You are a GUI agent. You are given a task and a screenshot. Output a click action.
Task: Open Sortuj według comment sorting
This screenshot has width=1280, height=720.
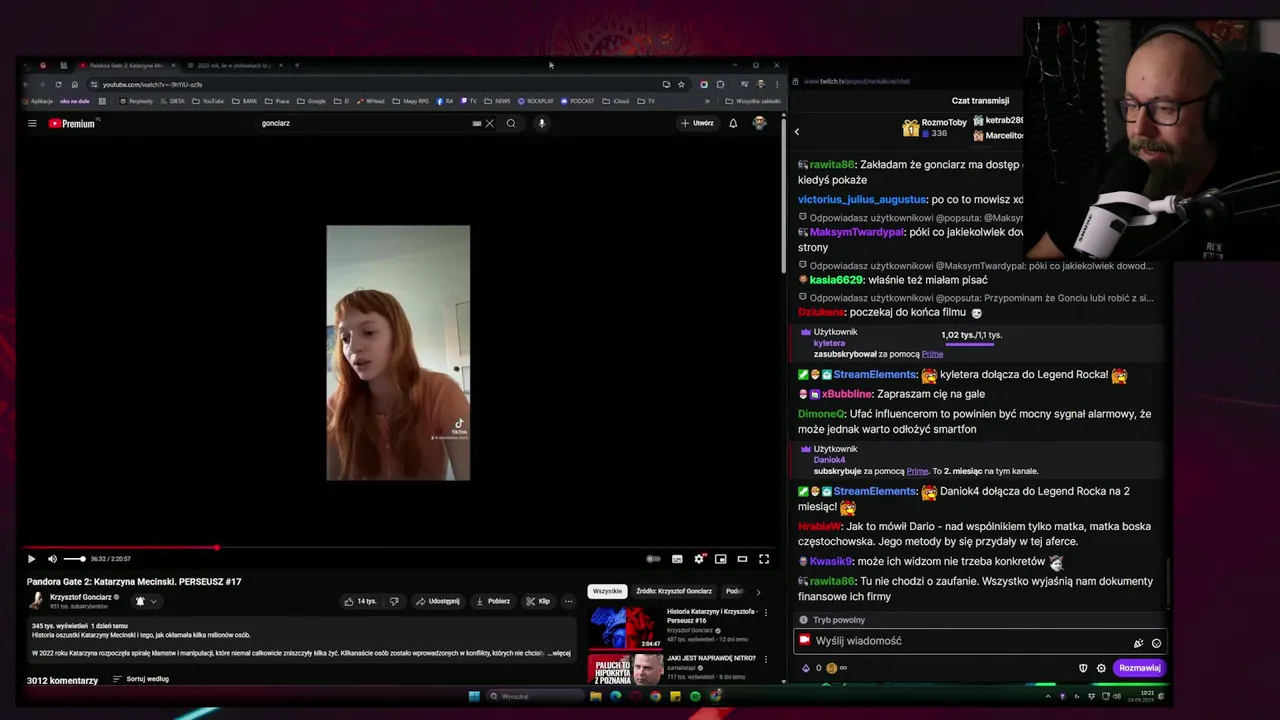pyautogui.click(x=141, y=679)
